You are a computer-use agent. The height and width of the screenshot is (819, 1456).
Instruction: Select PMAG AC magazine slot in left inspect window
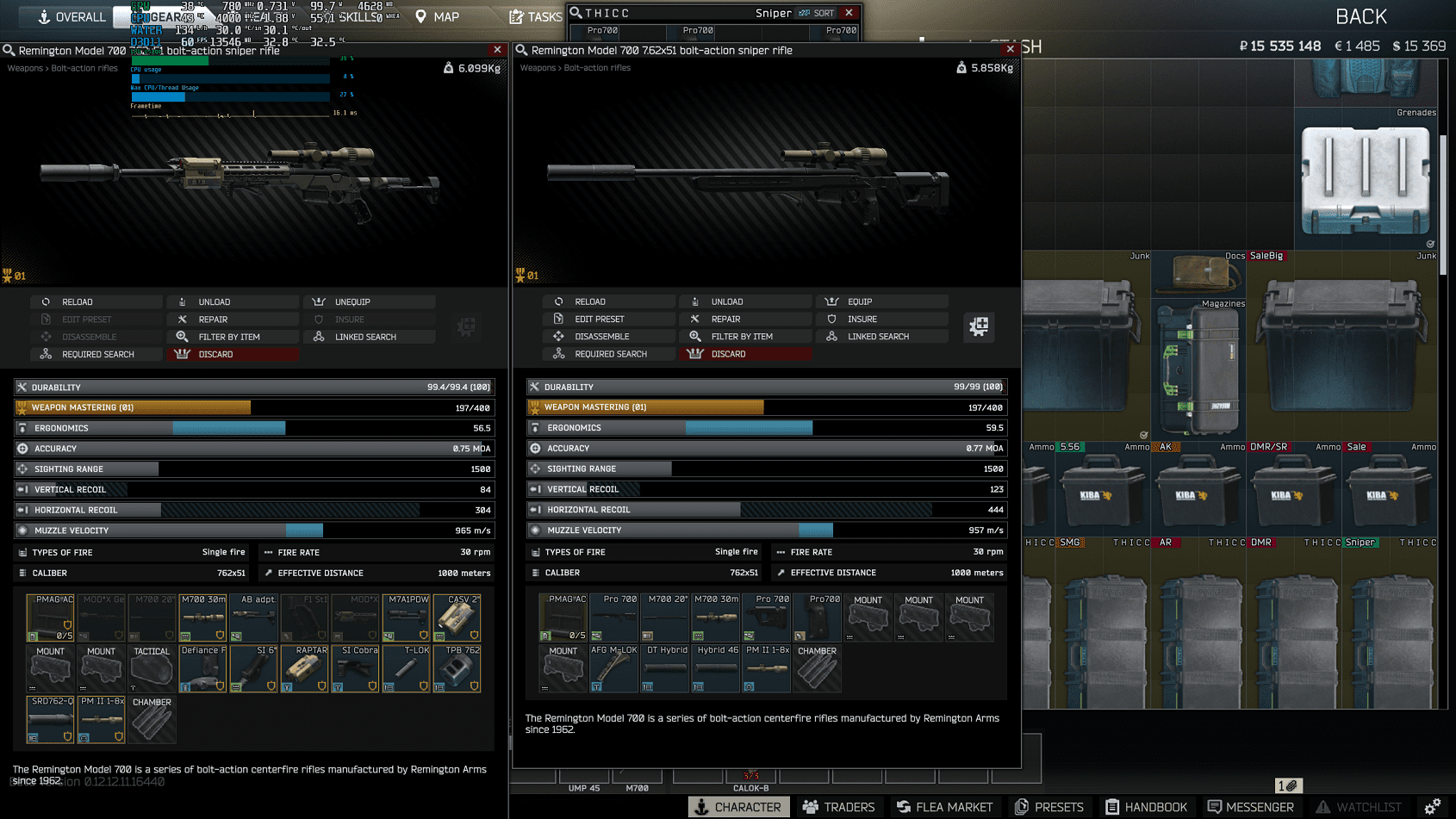[51, 617]
